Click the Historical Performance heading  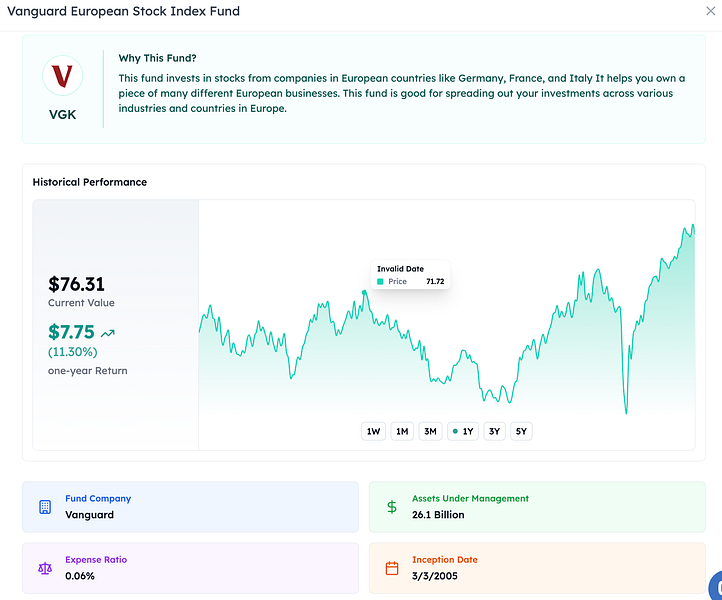point(90,182)
